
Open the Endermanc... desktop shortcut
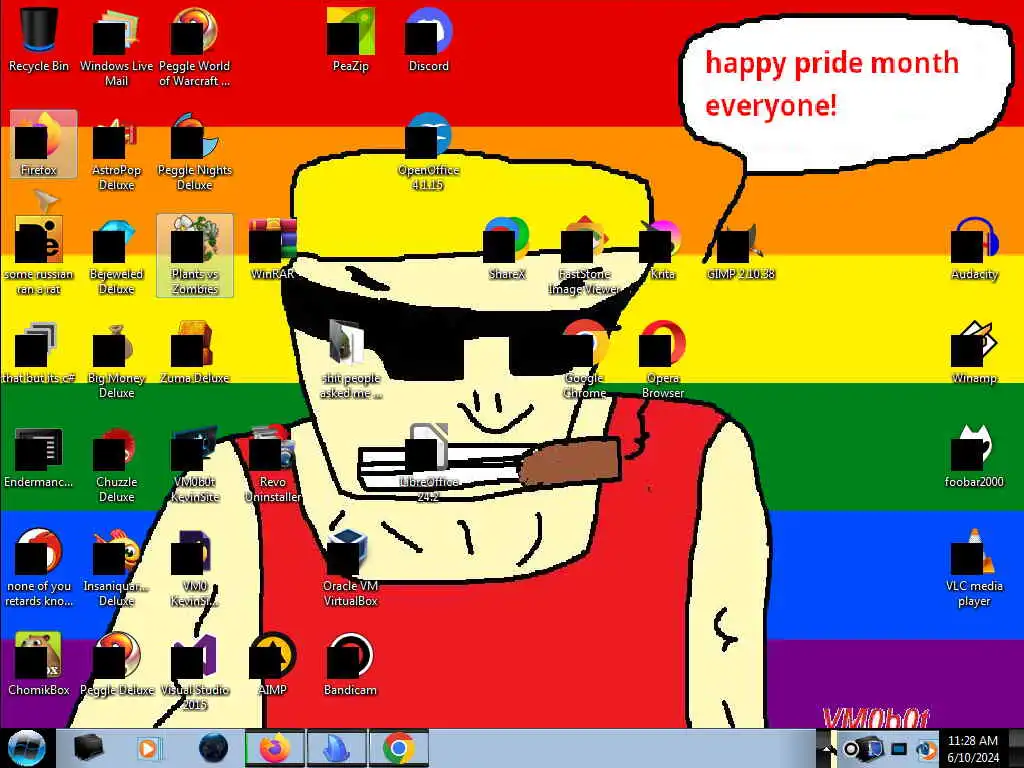(x=39, y=457)
